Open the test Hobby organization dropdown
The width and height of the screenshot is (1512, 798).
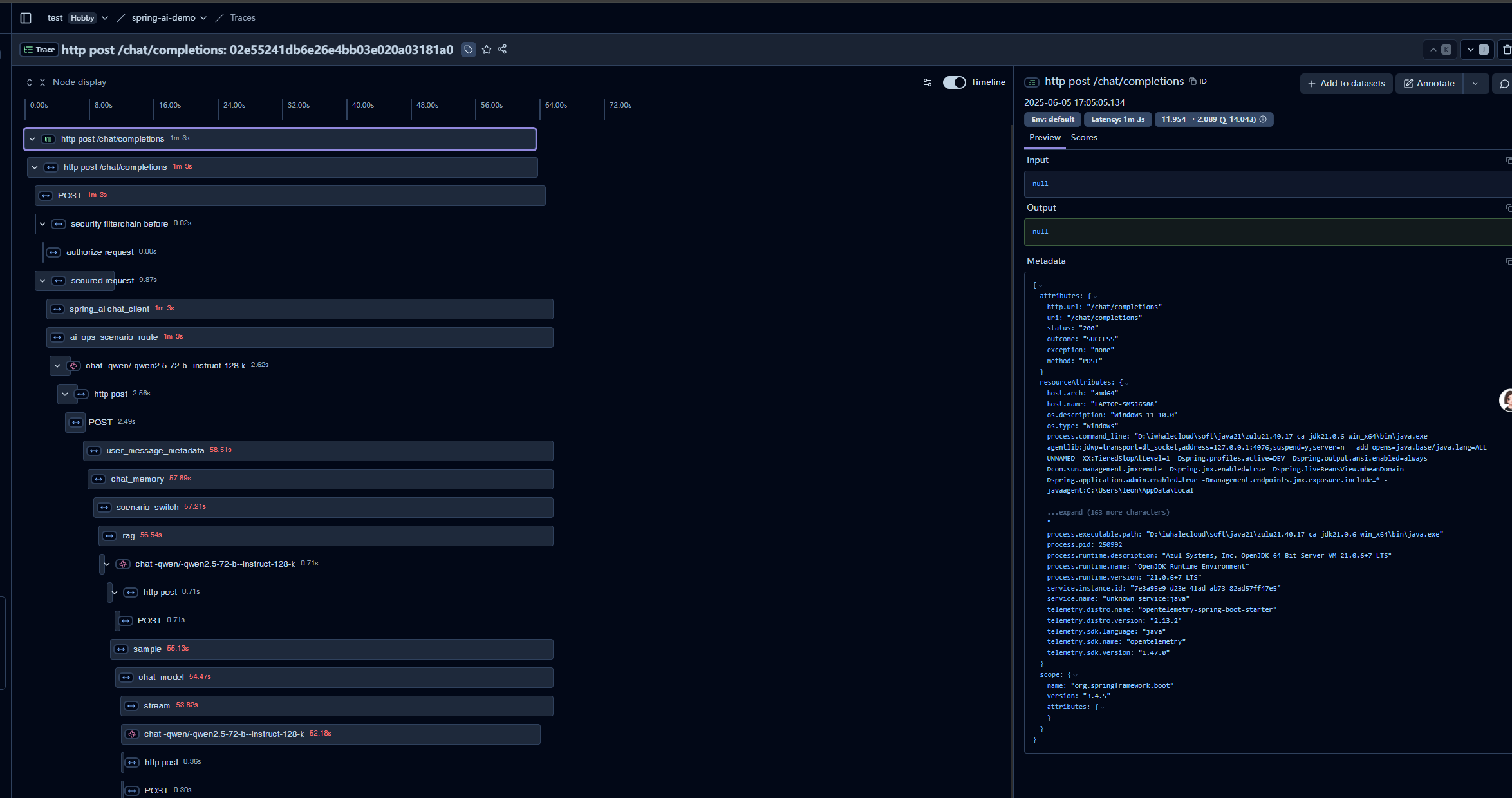coord(105,18)
